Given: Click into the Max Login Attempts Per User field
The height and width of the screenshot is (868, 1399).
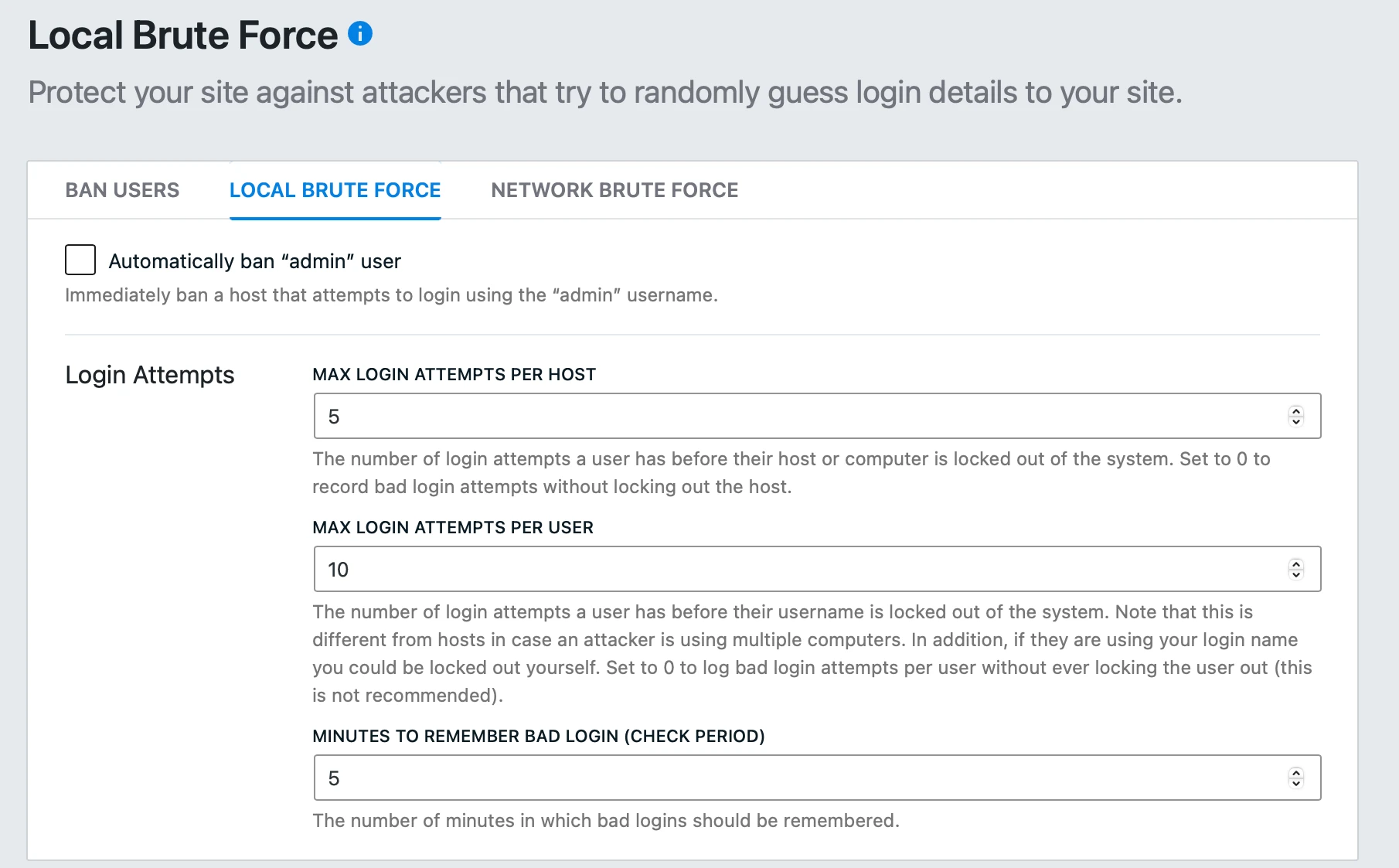Looking at the screenshot, I should point(796,570).
